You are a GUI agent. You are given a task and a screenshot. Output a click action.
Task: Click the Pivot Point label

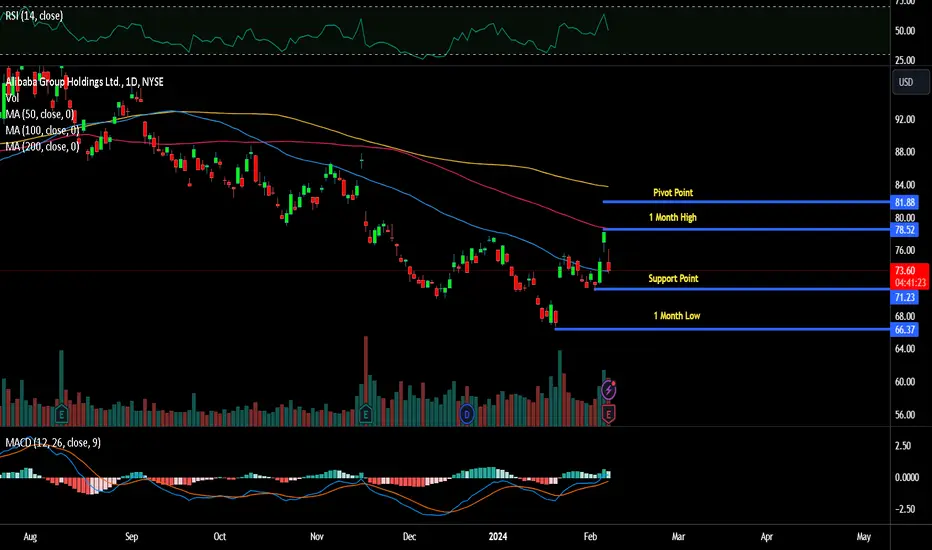pyautogui.click(x=673, y=192)
